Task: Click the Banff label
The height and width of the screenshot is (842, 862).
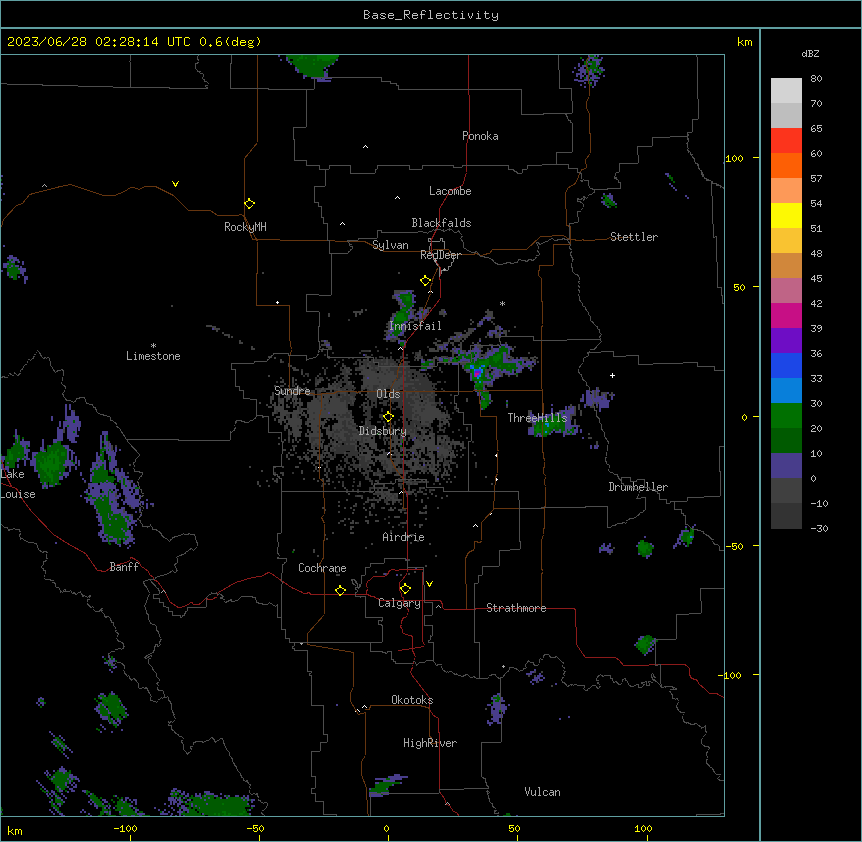Action: point(124,567)
